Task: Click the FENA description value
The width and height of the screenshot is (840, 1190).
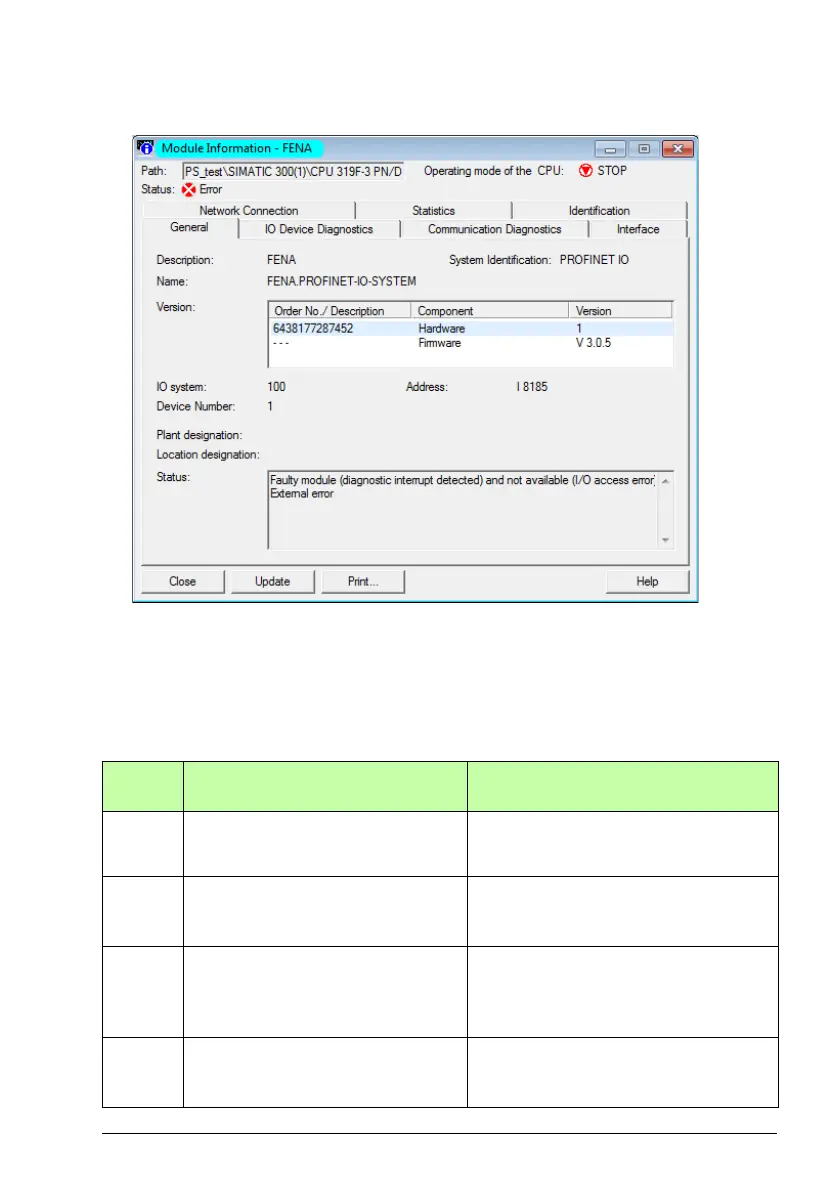Action: coord(282,260)
